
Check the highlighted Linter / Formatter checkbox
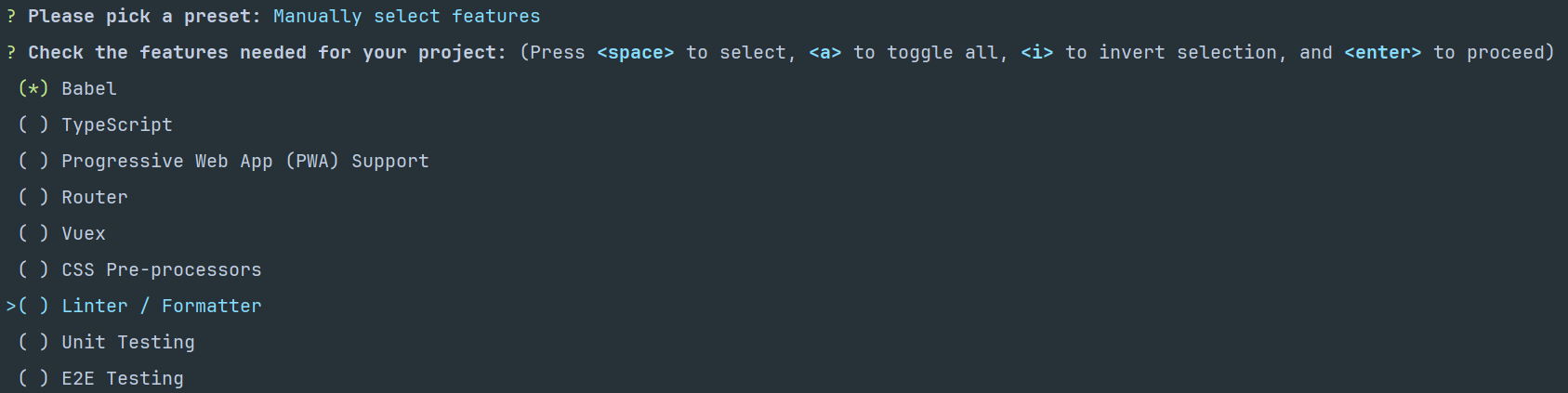[x=33, y=307]
